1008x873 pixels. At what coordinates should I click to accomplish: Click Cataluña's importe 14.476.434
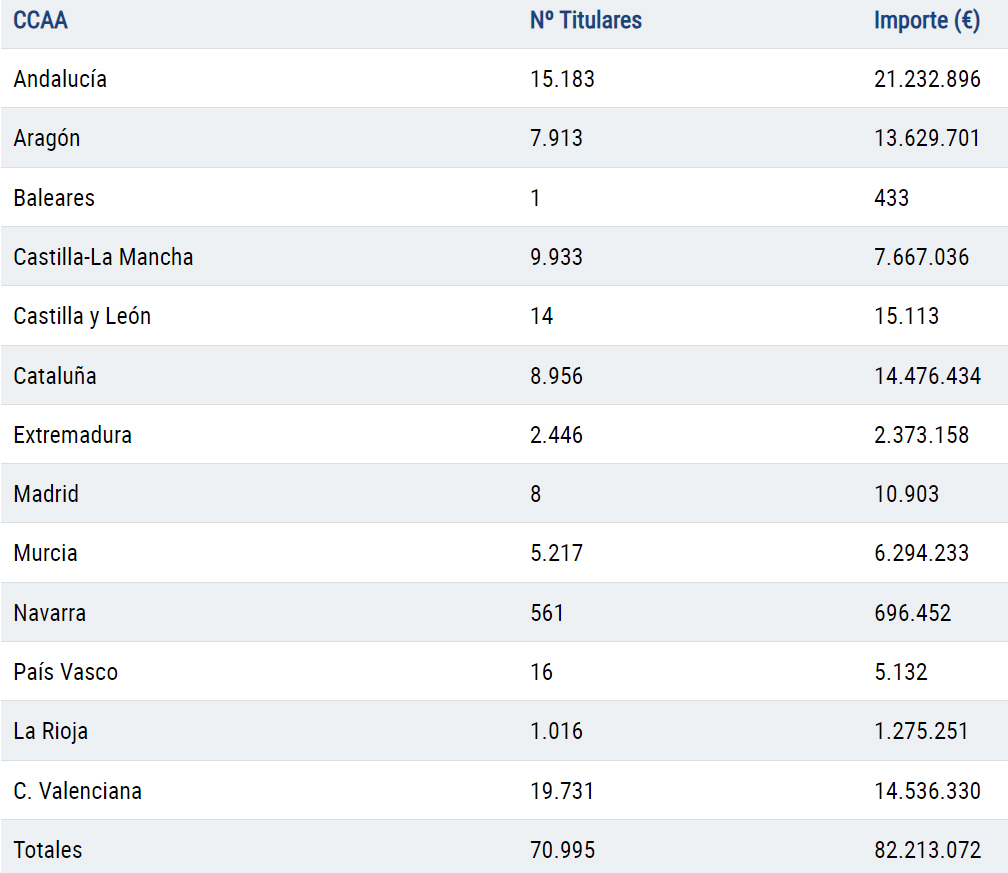click(x=927, y=376)
